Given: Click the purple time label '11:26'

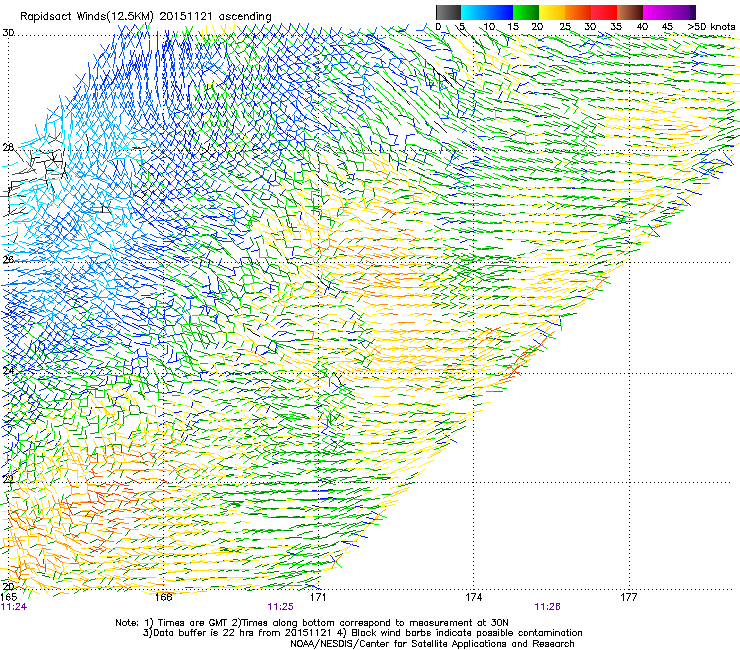Looking at the screenshot, I should 547,607.
